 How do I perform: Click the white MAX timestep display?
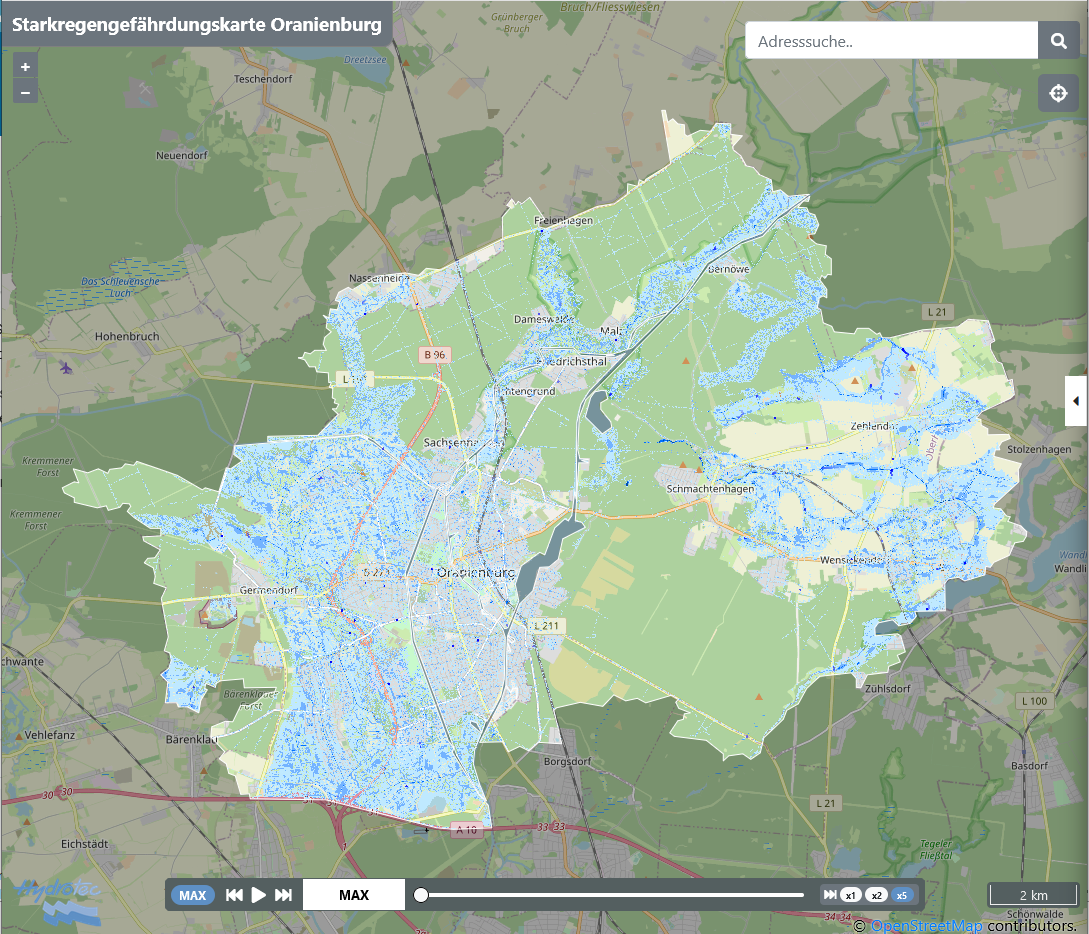tap(354, 895)
